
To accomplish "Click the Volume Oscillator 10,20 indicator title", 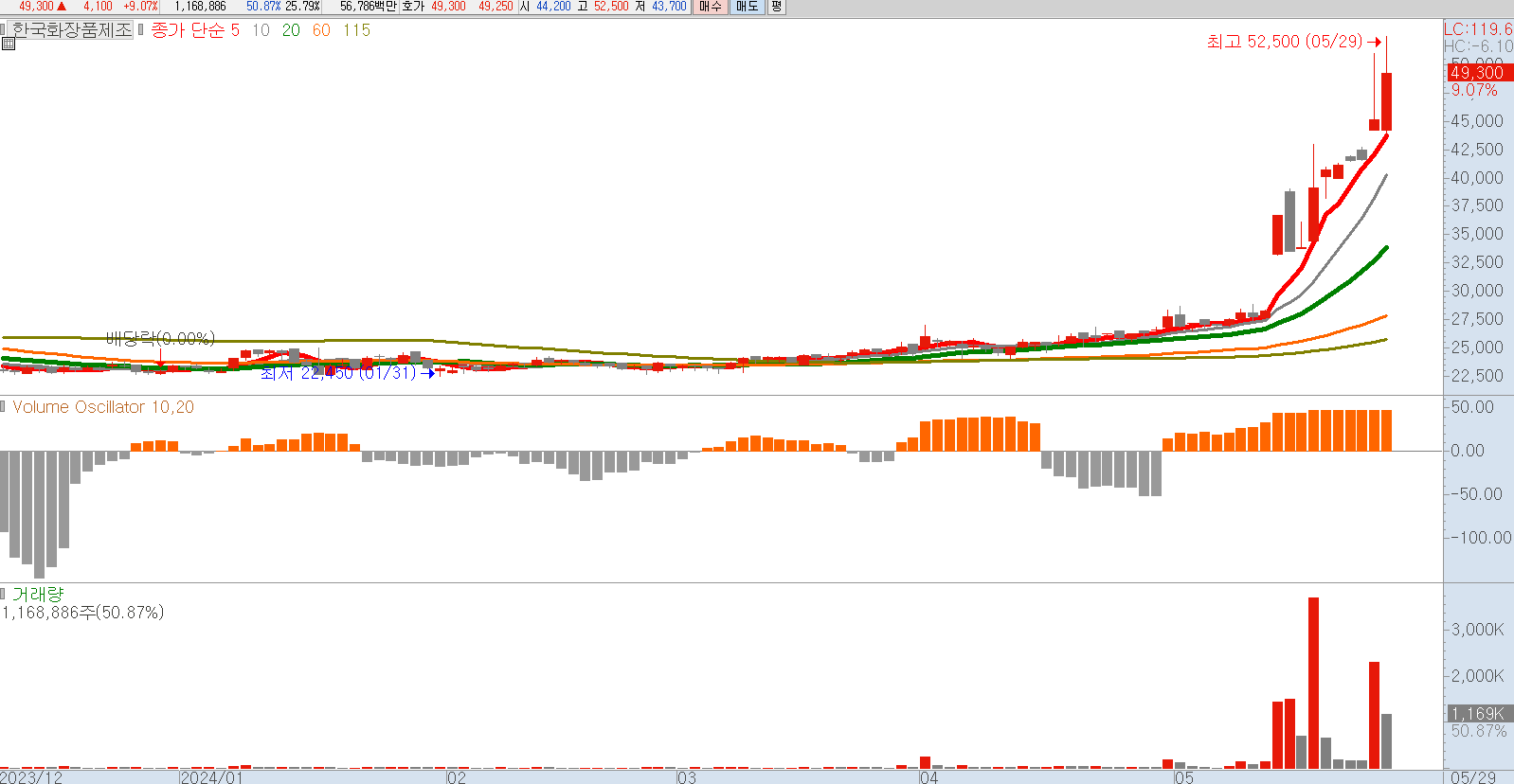I will (103, 407).
